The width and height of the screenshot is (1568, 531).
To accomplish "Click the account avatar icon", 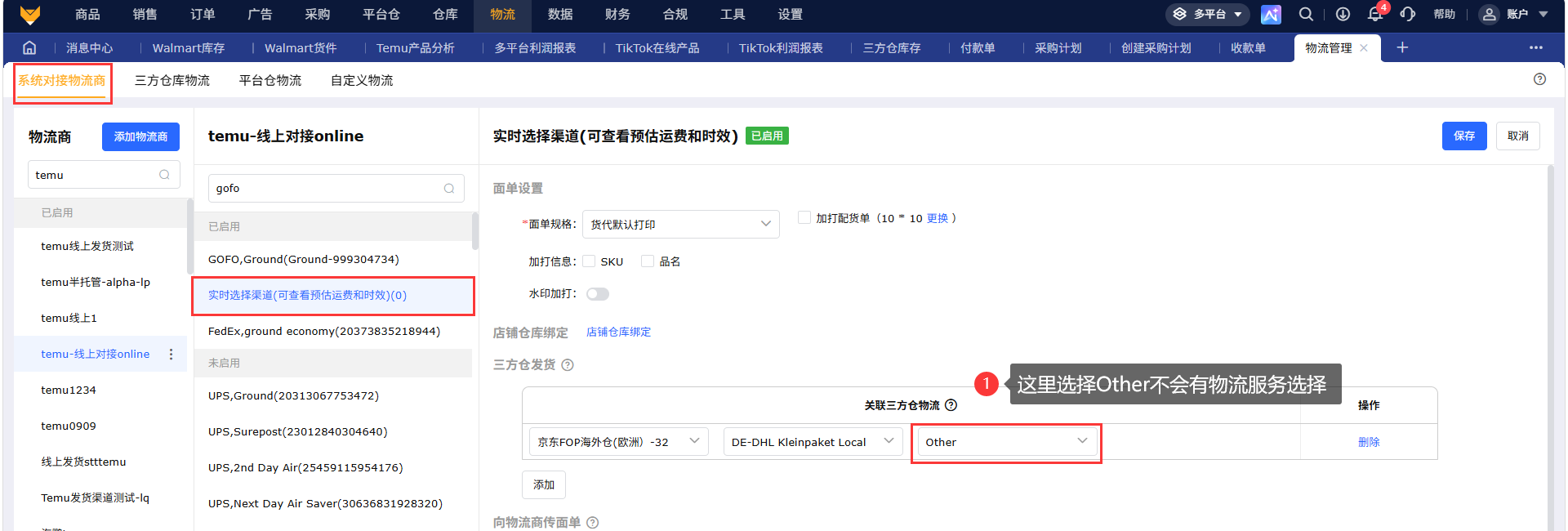I will [1489, 14].
